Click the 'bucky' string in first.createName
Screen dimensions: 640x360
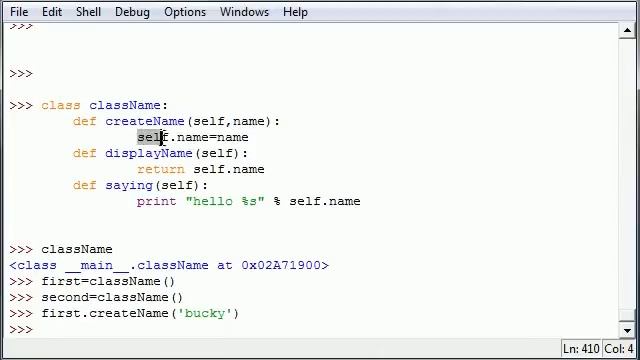tap(205, 313)
